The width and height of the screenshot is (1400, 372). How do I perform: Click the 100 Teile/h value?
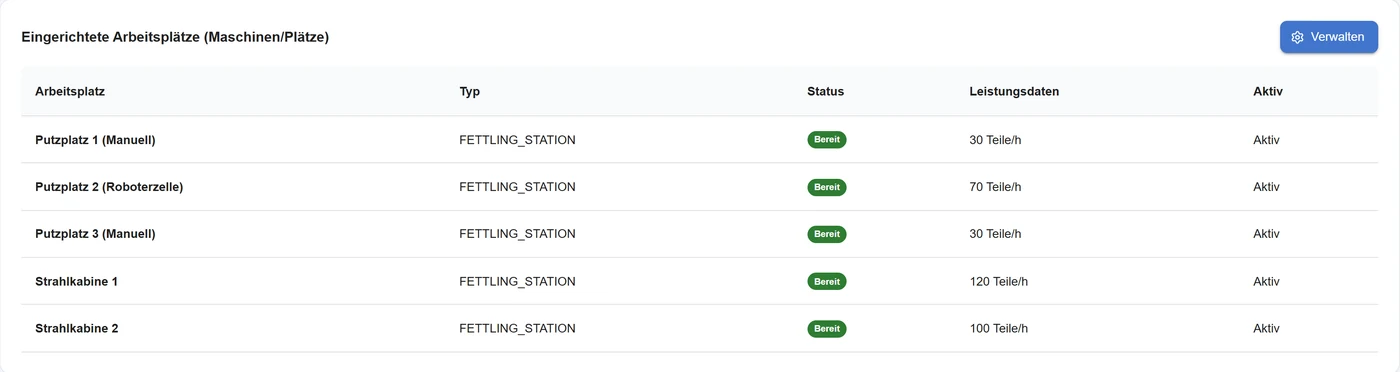tap(999, 328)
